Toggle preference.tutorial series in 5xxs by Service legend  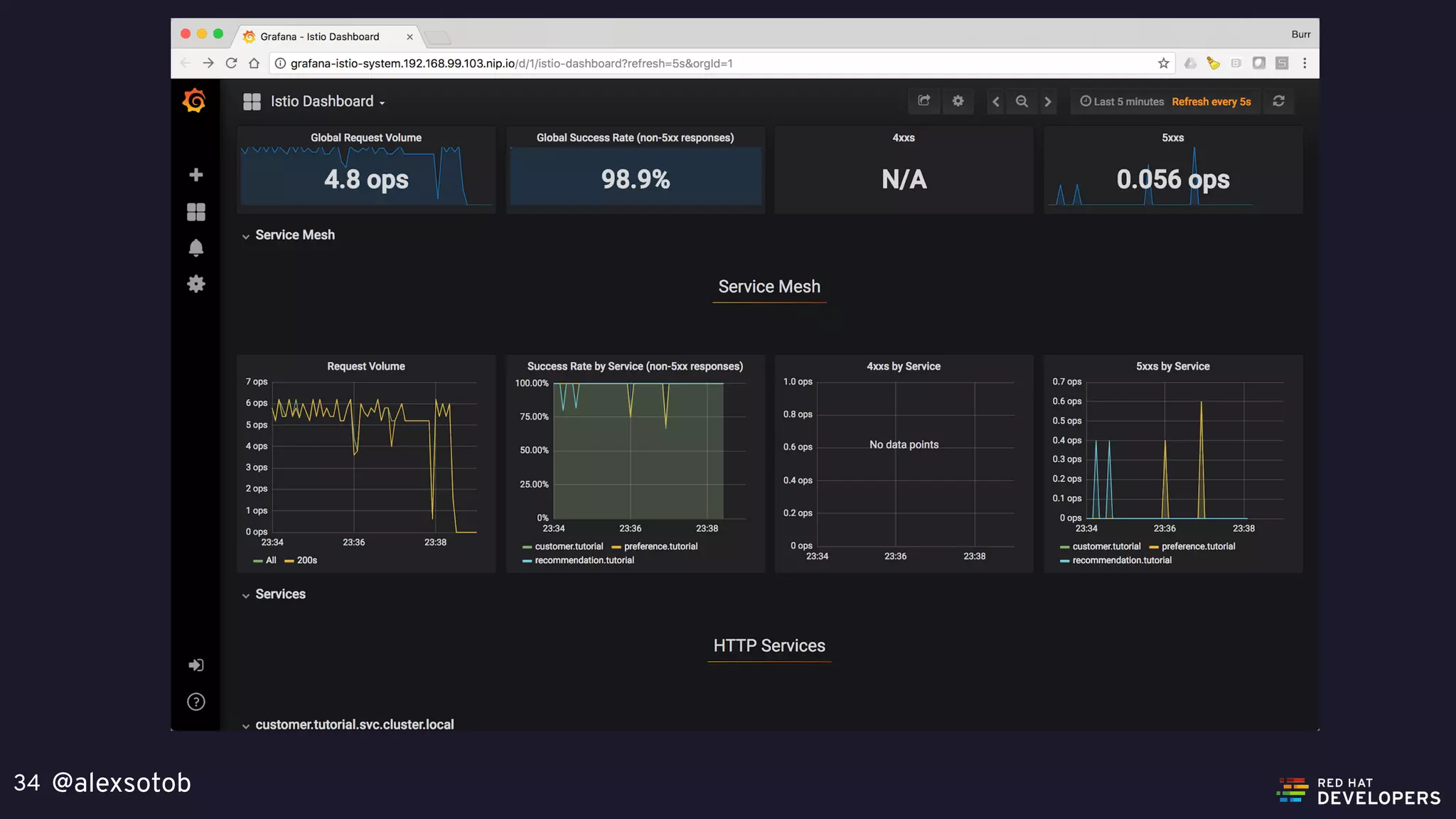coord(1197,547)
